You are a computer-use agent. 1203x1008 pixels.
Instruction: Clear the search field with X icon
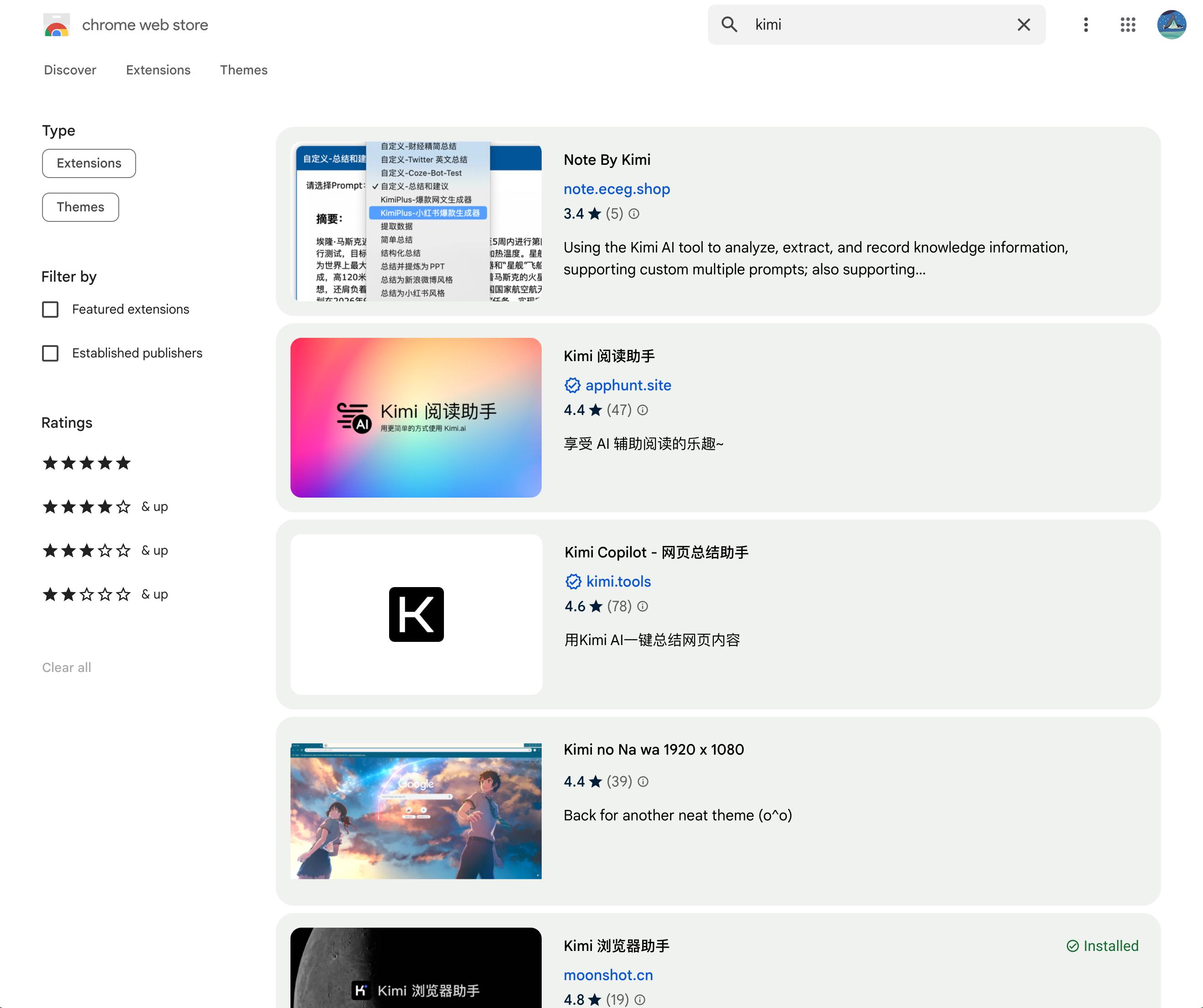1023,25
